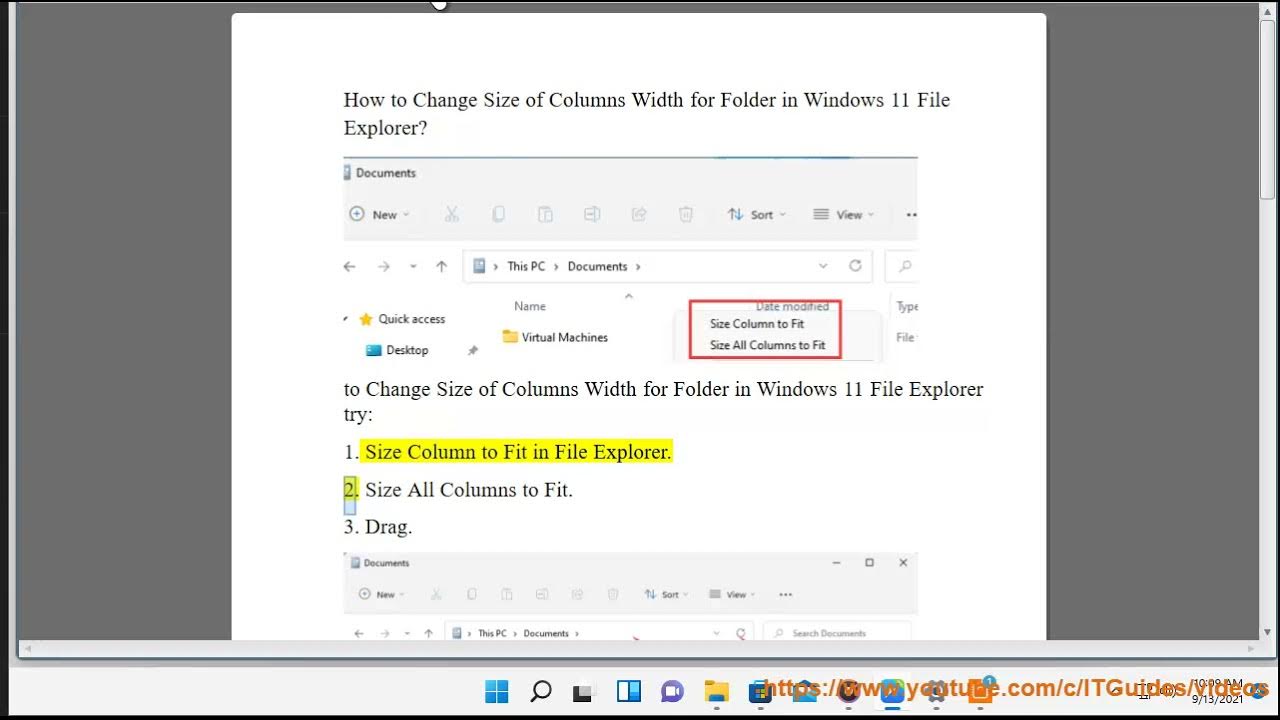Click New dropdown in first Explorer screenshot
This screenshot has height=720, width=1280.
379,214
